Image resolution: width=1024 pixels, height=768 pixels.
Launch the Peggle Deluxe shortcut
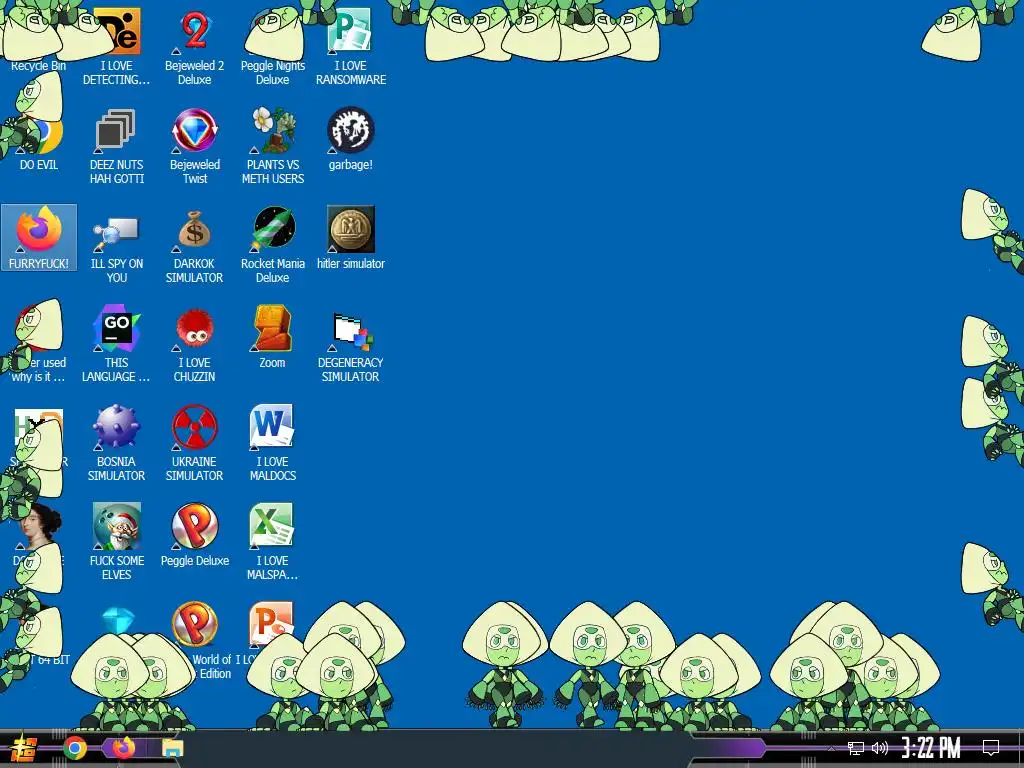click(x=195, y=535)
